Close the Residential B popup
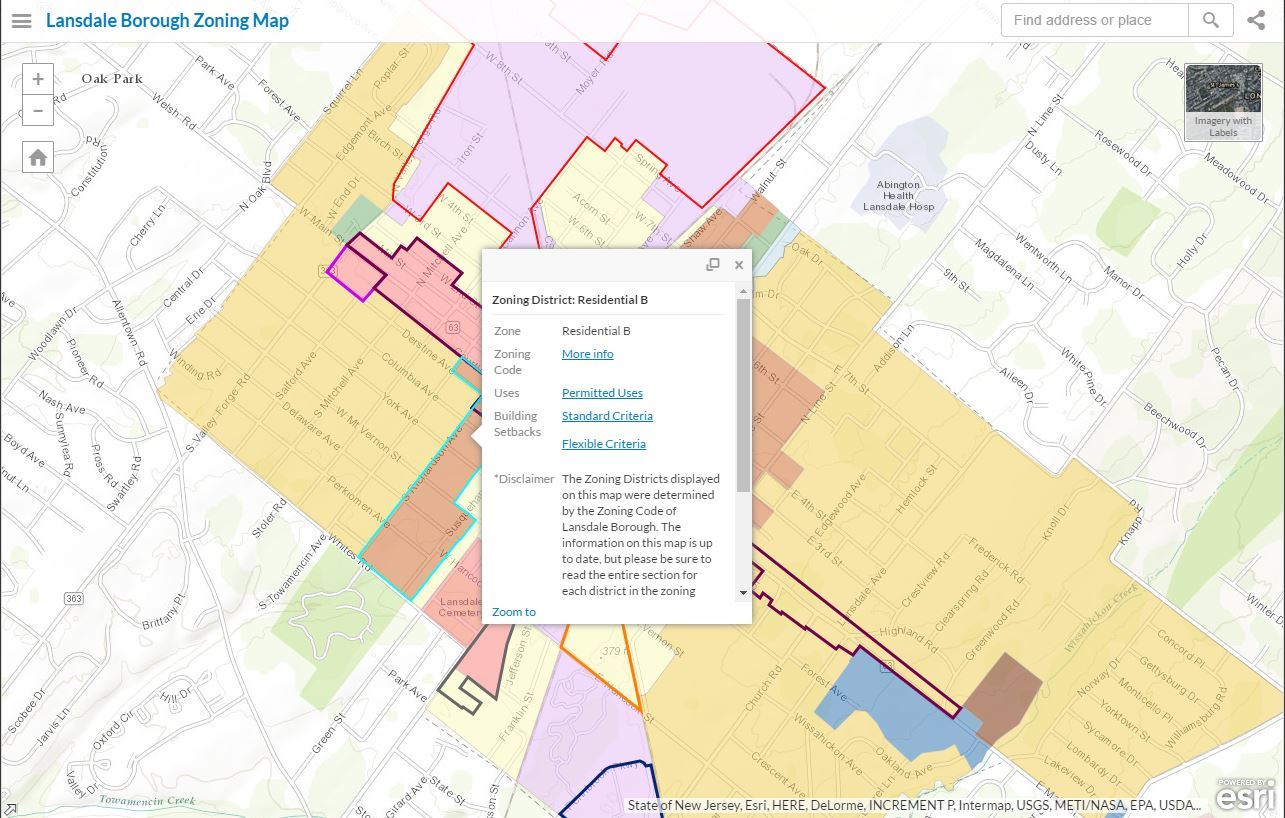 (x=739, y=264)
